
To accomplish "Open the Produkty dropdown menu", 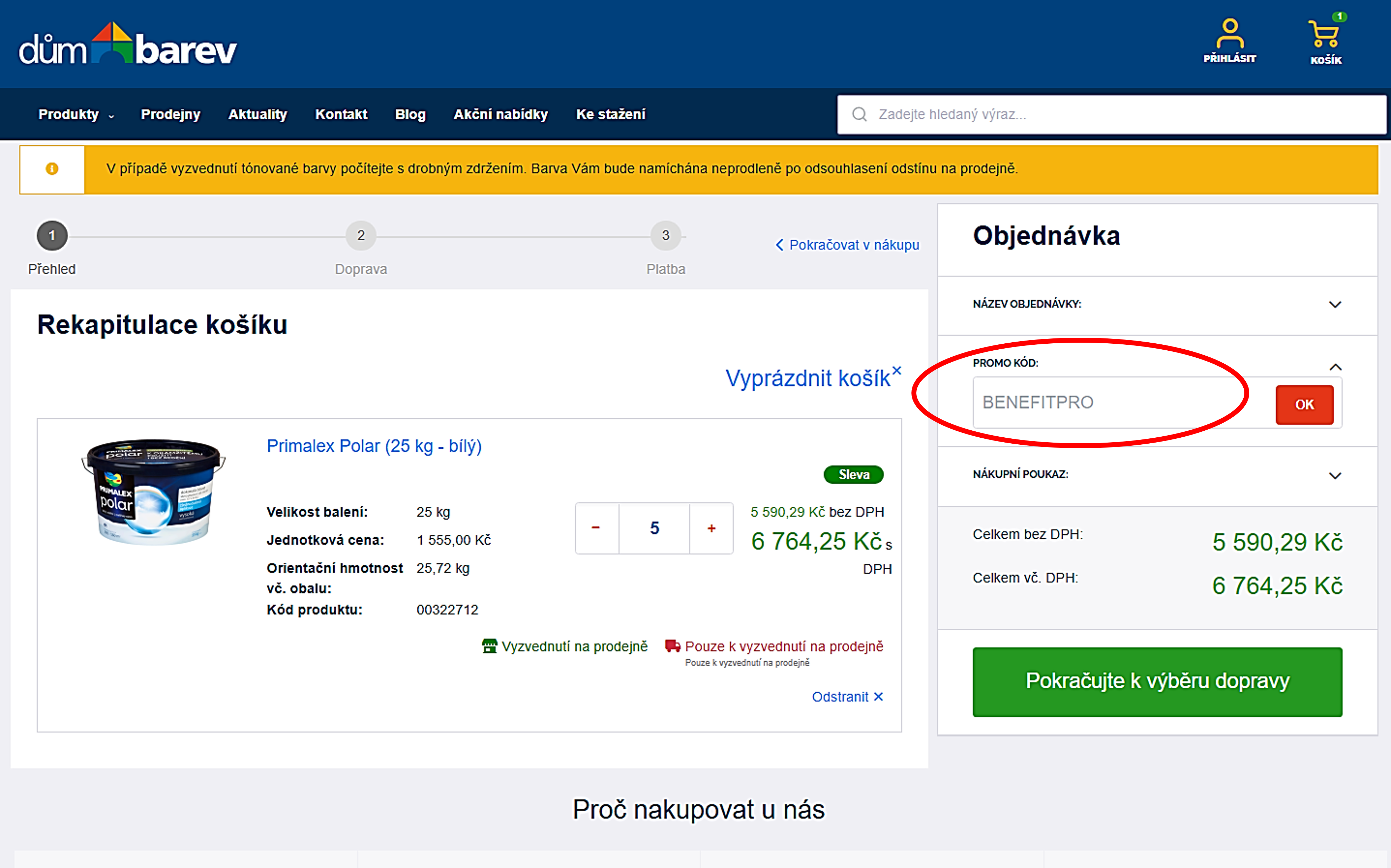I will 75,114.
